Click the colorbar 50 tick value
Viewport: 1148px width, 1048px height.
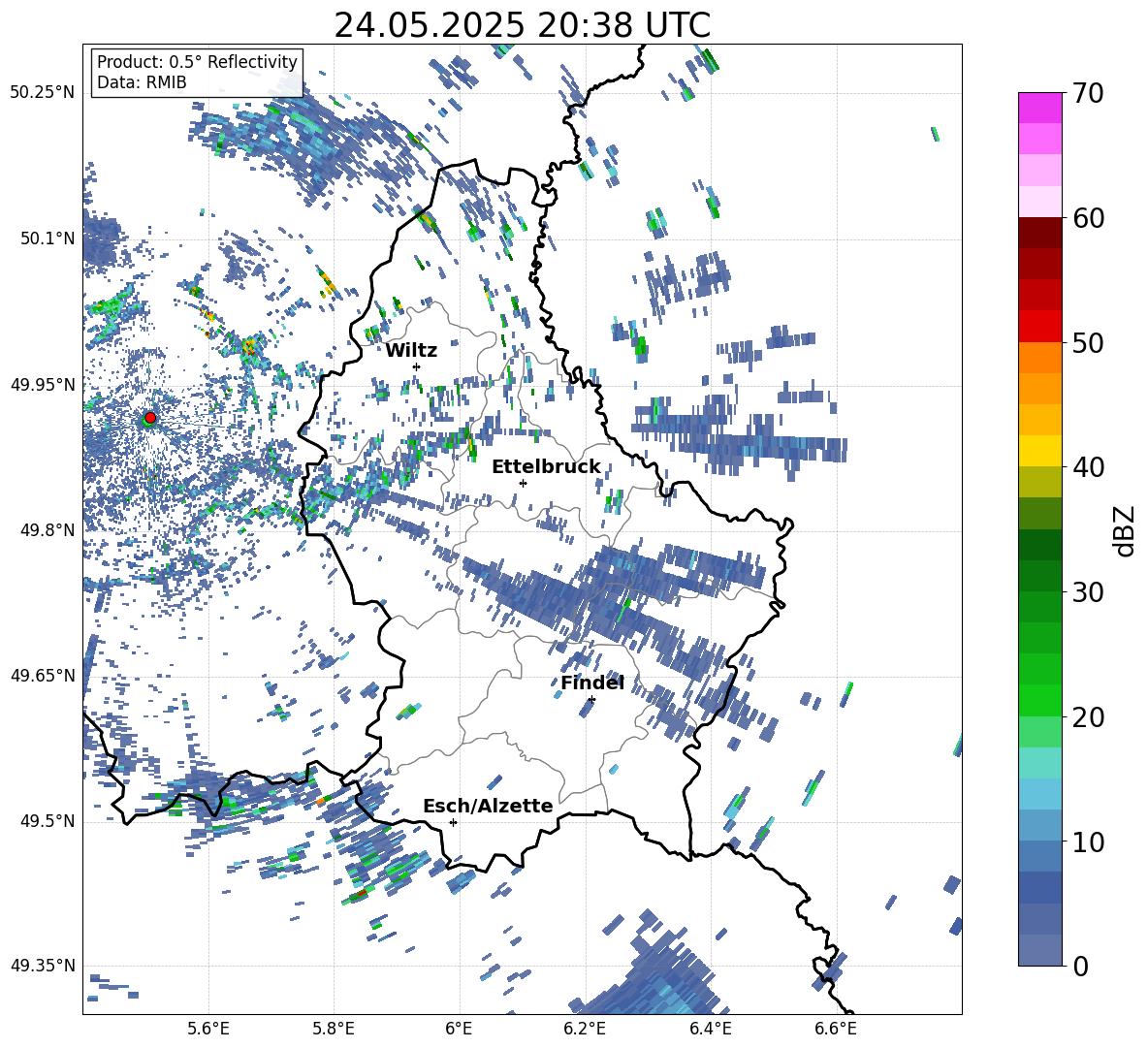click(x=1088, y=343)
